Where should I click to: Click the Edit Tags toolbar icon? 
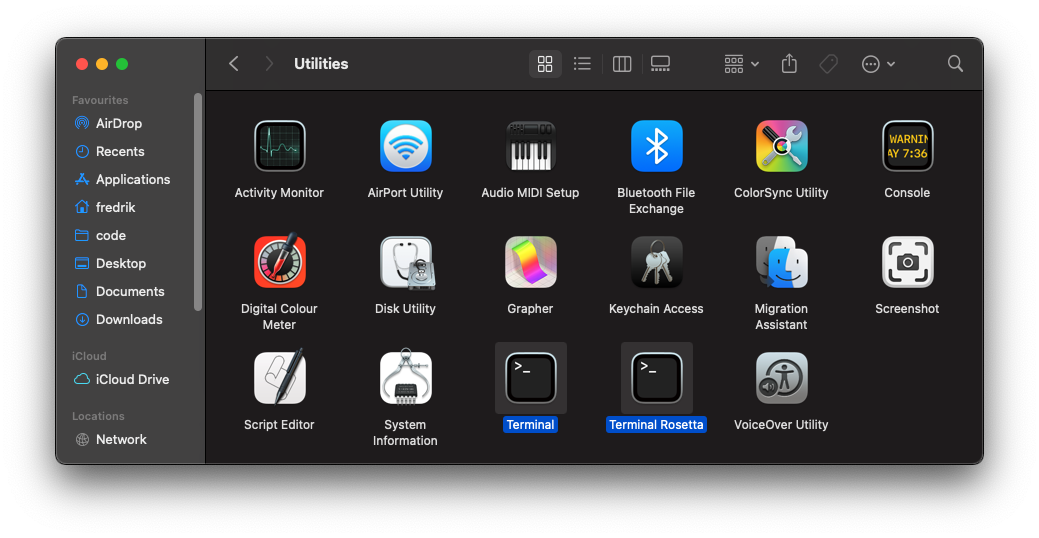[x=828, y=64]
